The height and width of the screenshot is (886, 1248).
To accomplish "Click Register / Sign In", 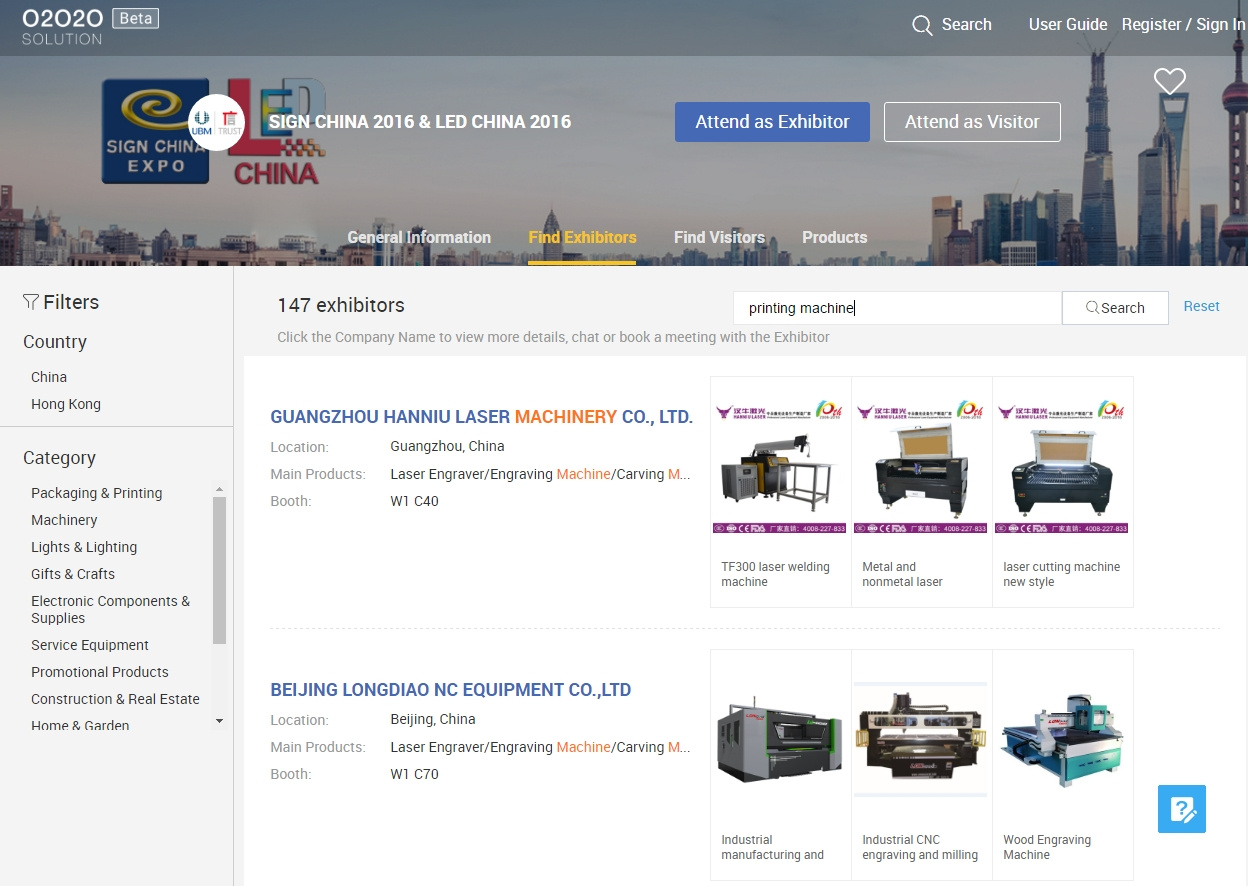I will pyautogui.click(x=1183, y=25).
